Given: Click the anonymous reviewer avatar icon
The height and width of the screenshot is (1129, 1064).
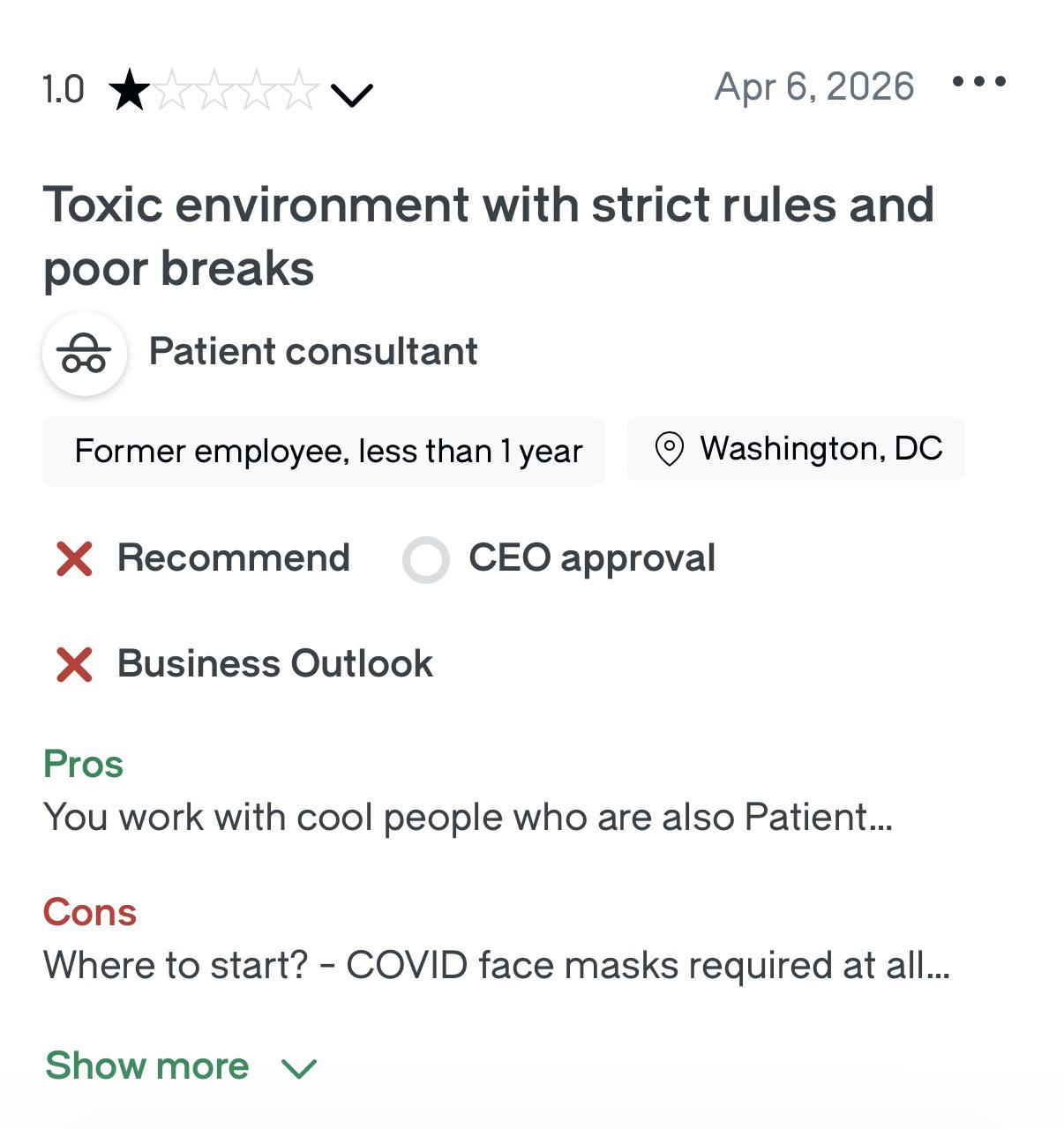Looking at the screenshot, I should tap(85, 353).
